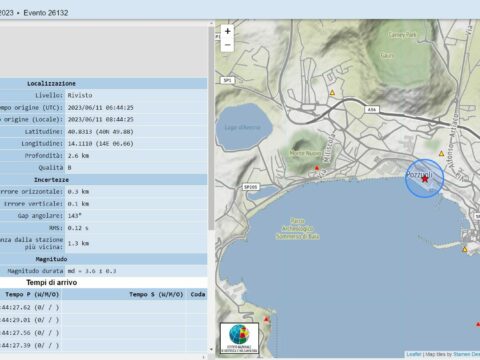Click the yellow triangle station near Pozzuoli

click(441, 154)
